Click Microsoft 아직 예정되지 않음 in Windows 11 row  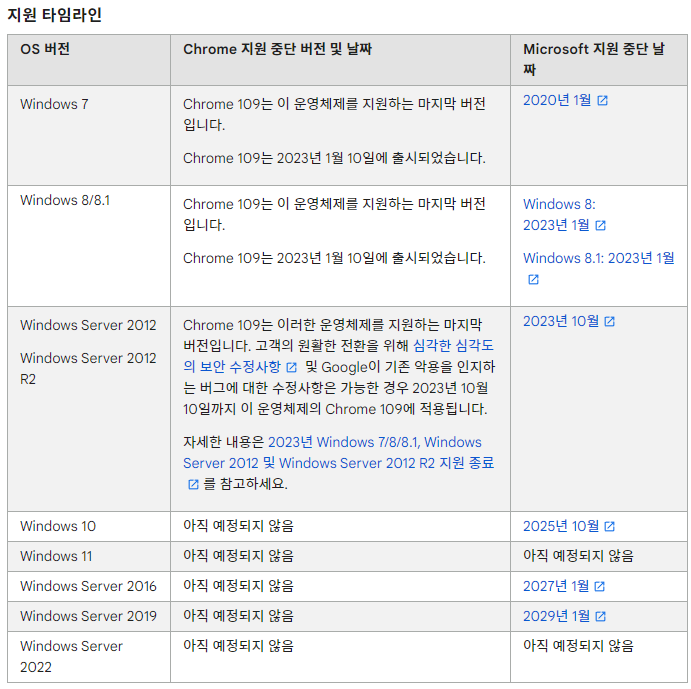coord(578,556)
